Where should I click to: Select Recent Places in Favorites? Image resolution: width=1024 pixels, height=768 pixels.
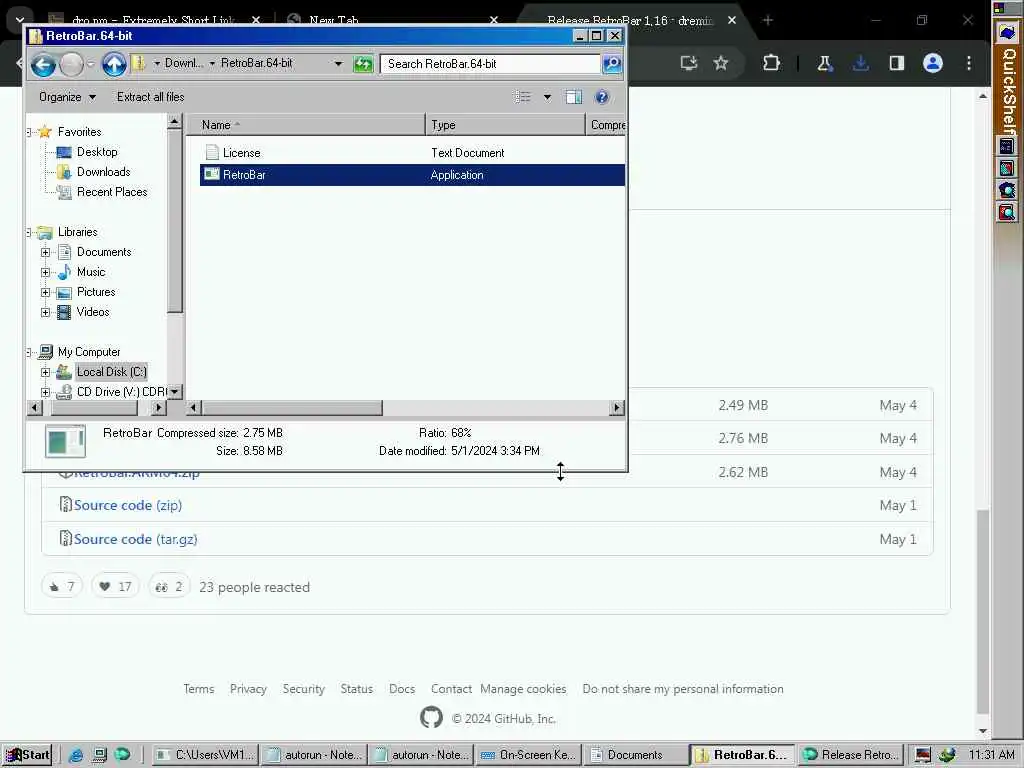(112, 192)
